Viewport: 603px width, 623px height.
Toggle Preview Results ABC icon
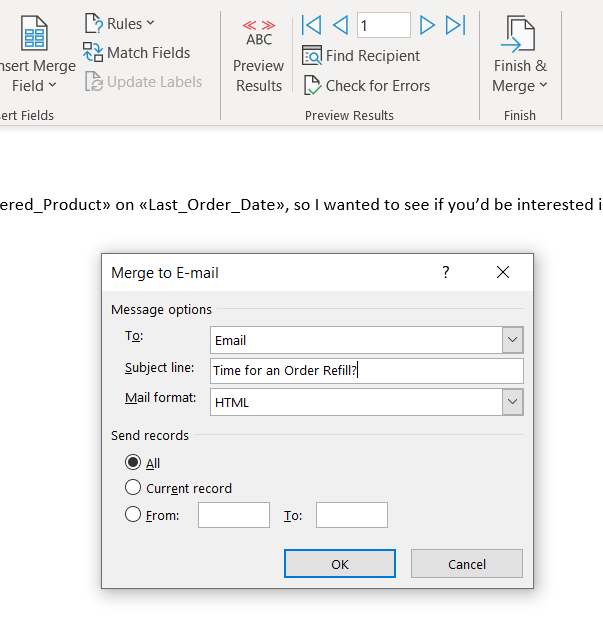[259, 34]
